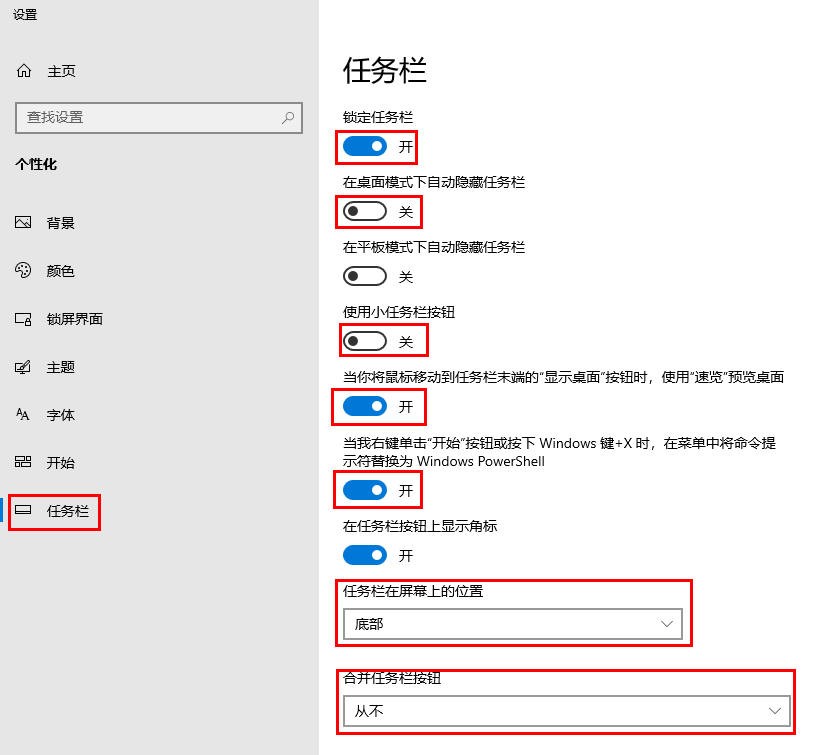Click the 锁屏界面 (Lock screen) icon

coord(23,318)
